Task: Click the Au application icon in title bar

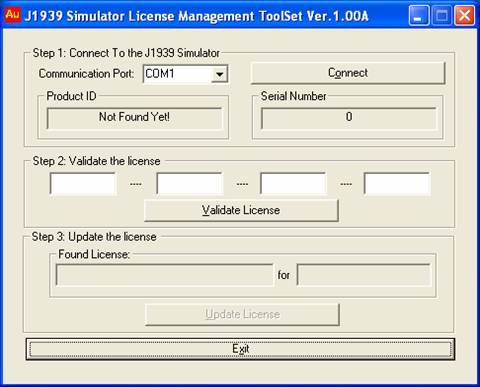Action: pyautogui.click(x=13, y=15)
